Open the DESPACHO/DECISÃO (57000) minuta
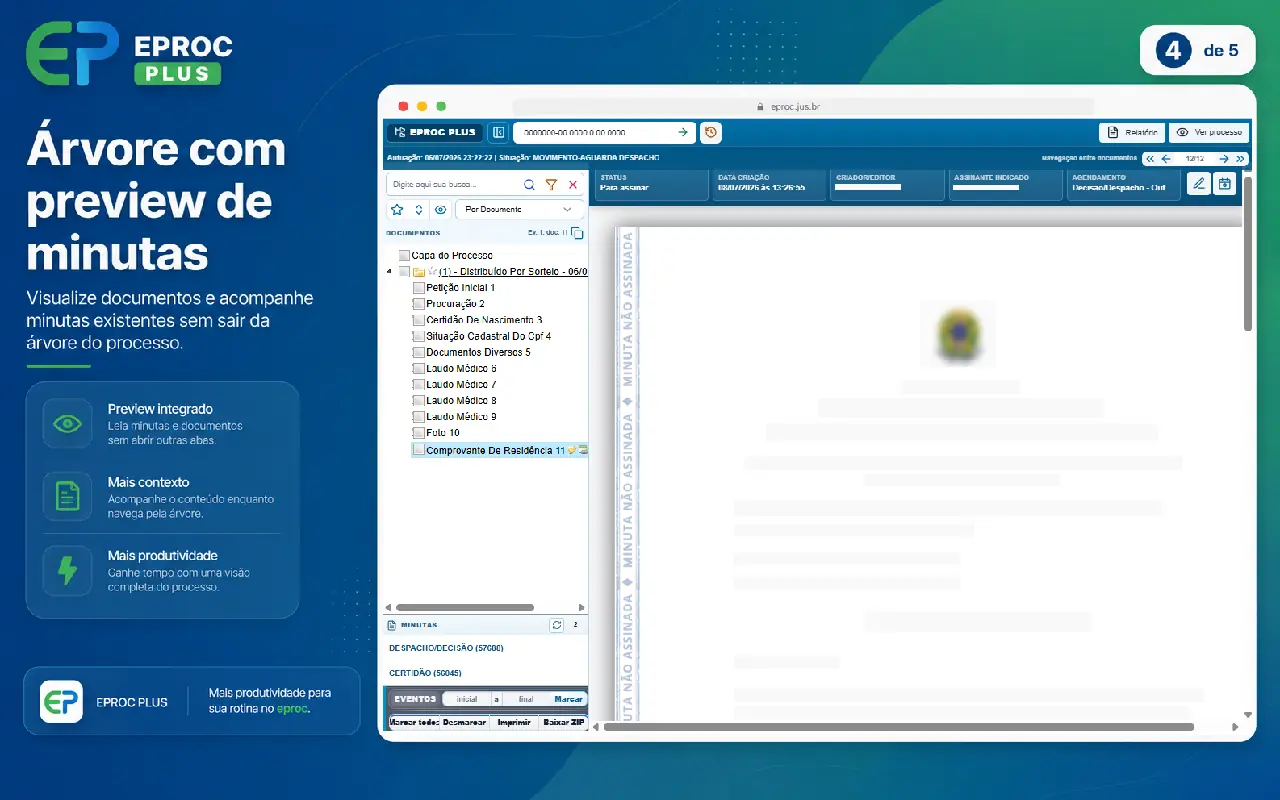This screenshot has width=1280, height=800. coord(446,648)
